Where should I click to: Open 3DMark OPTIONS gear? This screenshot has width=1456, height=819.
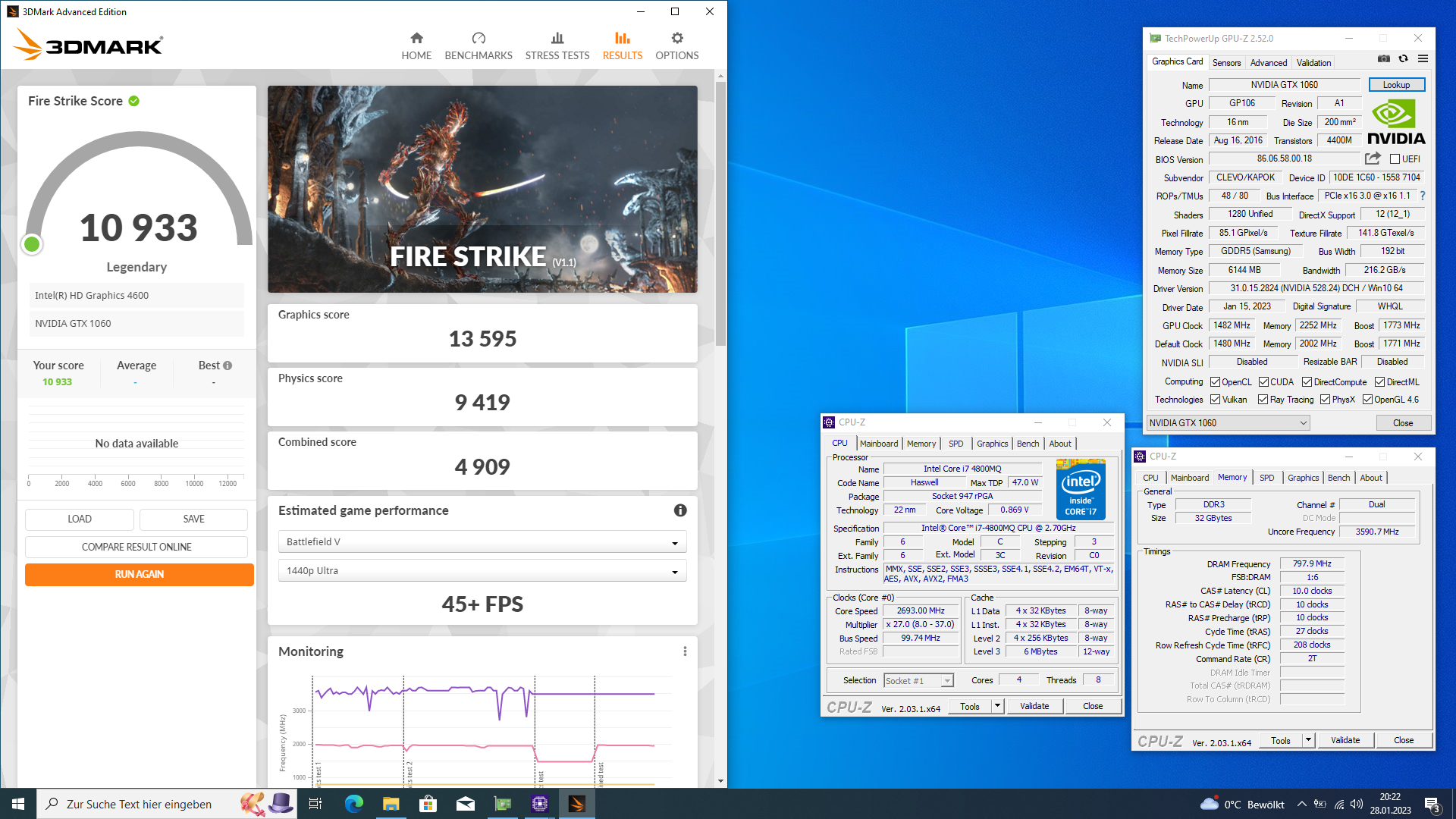[x=677, y=46]
